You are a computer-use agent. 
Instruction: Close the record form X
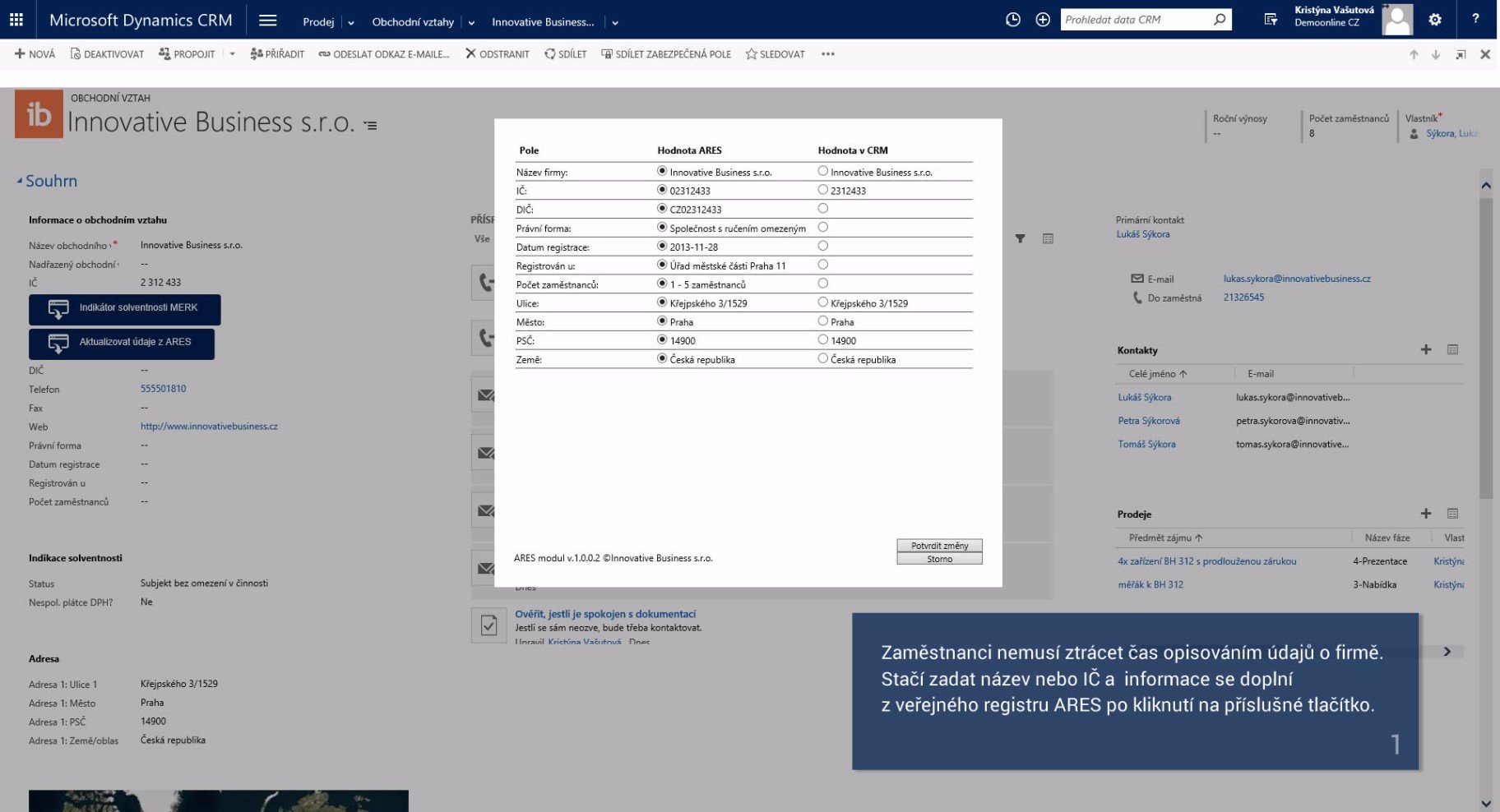click(1485, 55)
